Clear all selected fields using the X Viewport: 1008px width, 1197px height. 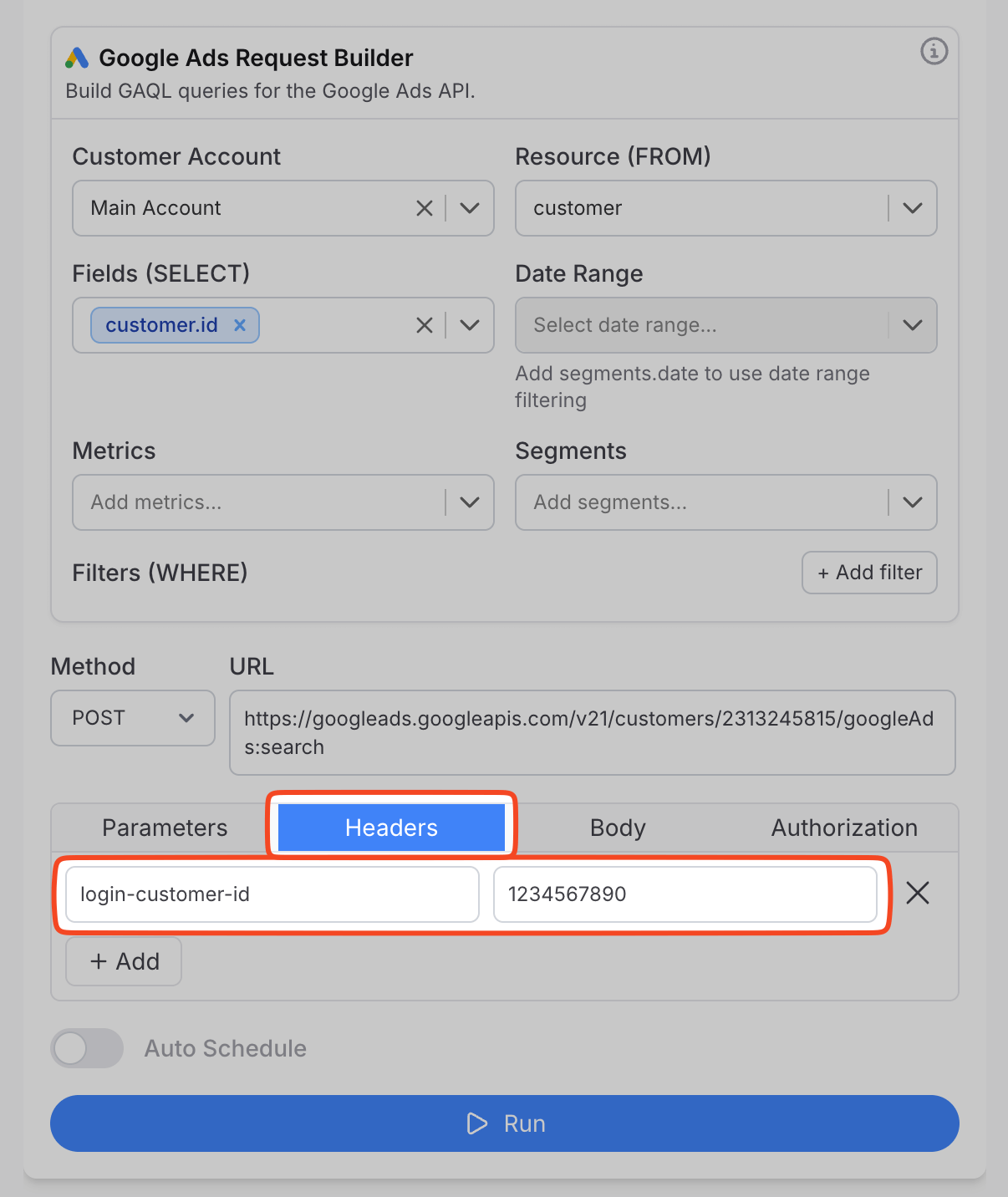pos(424,325)
